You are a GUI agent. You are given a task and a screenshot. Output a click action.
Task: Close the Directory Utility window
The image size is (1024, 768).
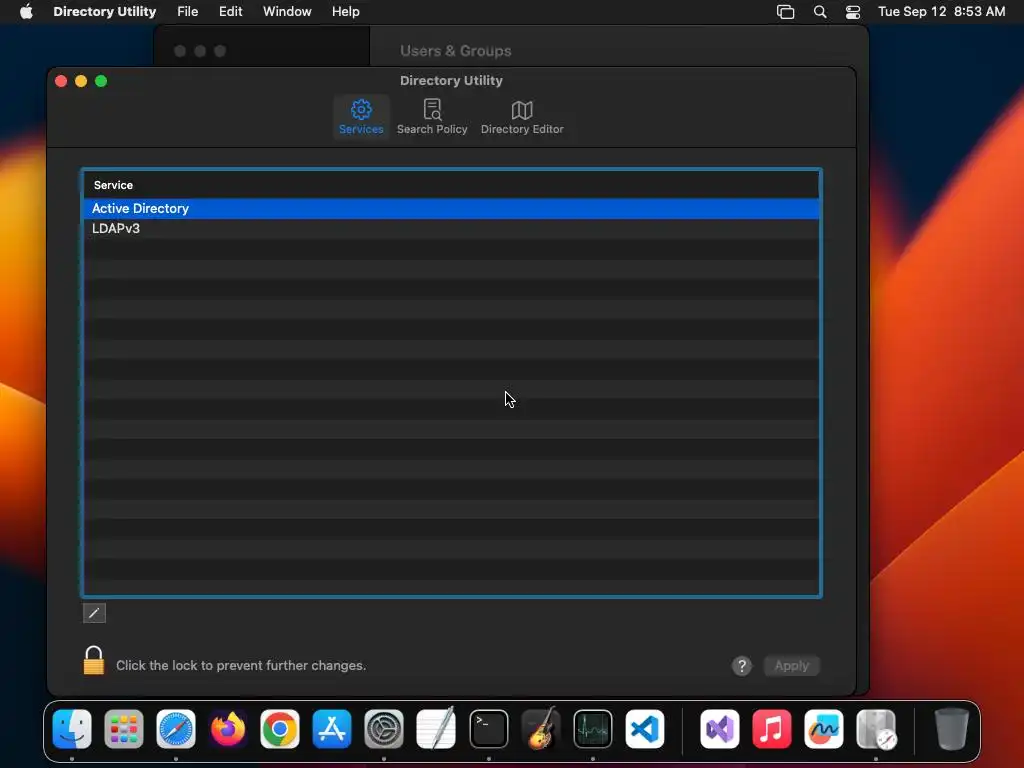coord(61,81)
